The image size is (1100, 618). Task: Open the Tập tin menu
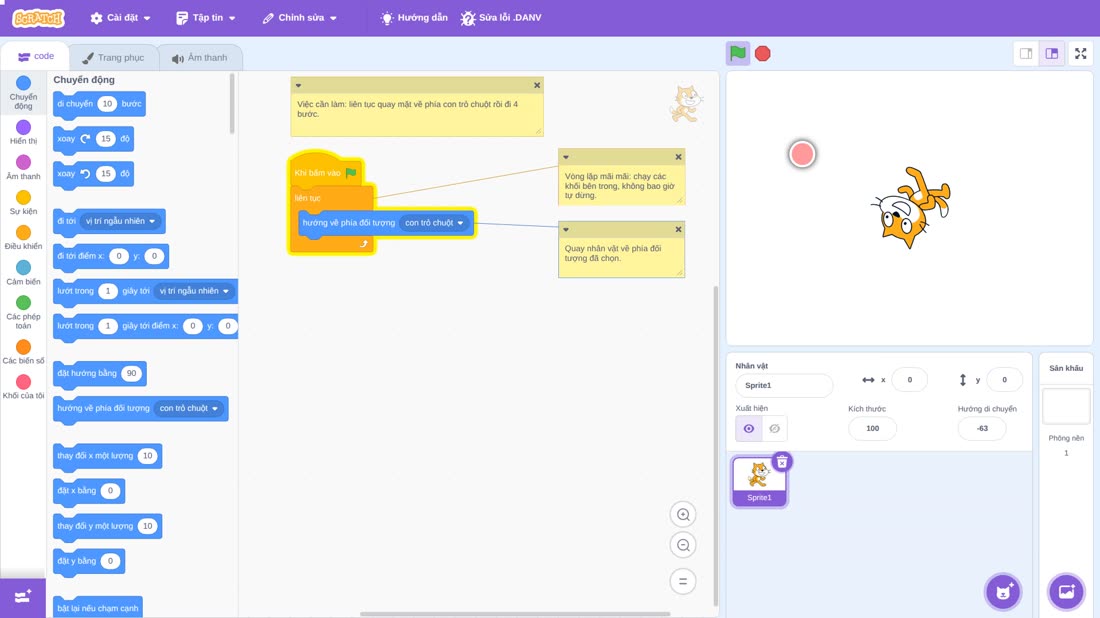206,18
